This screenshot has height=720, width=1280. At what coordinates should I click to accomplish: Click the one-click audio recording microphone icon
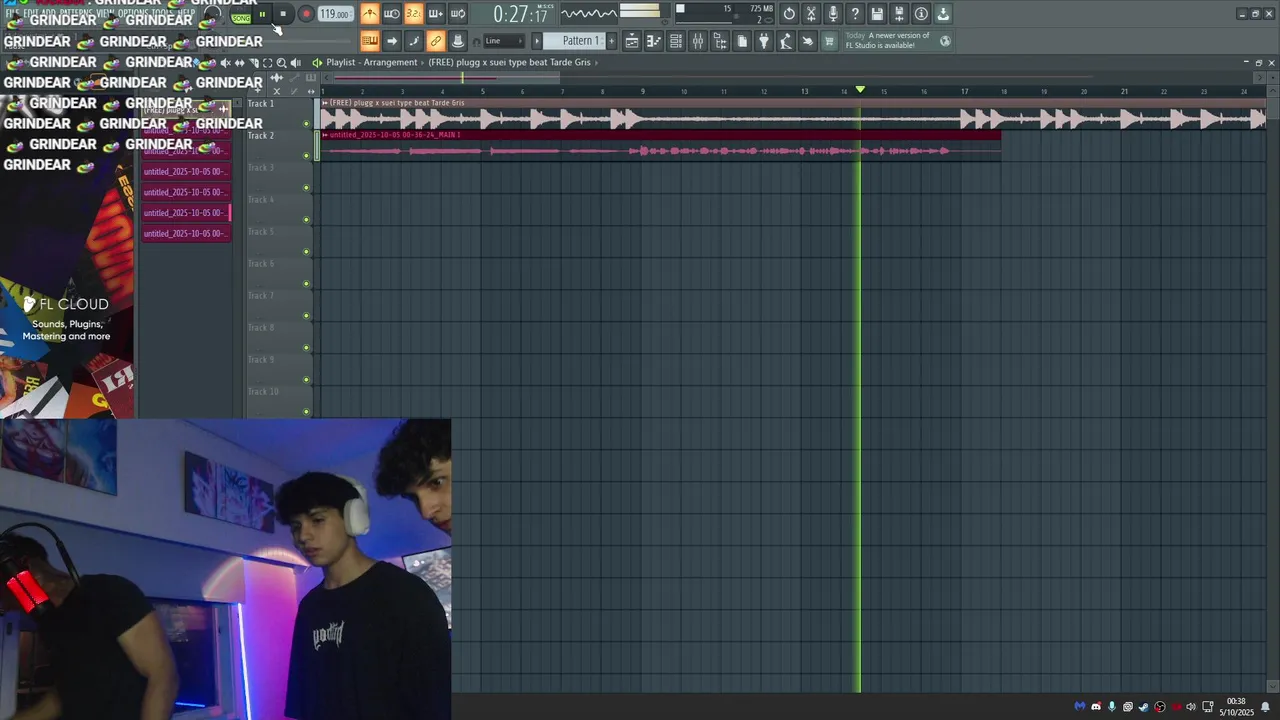(x=833, y=14)
